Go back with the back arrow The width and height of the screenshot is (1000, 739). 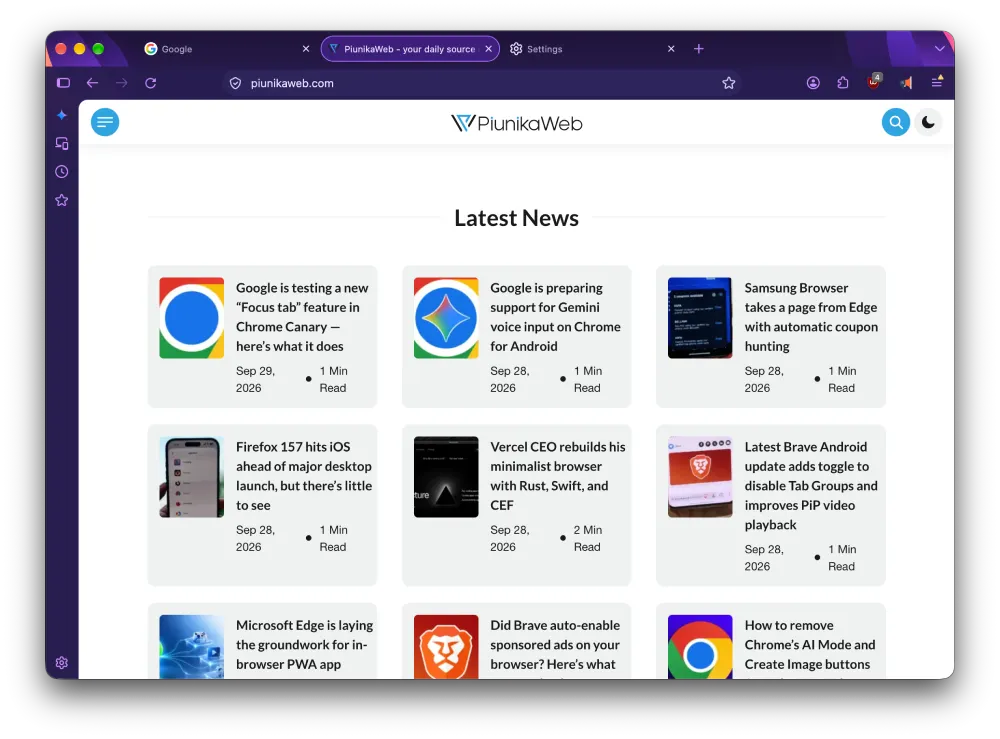tap(92, 83)
